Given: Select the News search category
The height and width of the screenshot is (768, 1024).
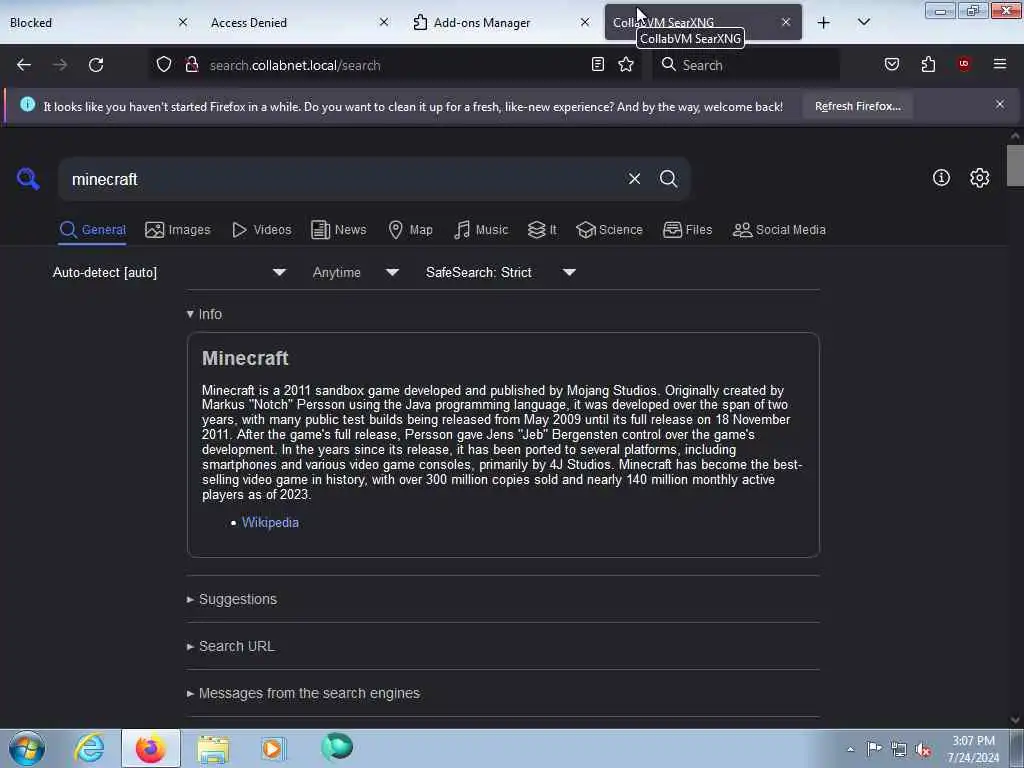Looking at the screenshot, I should (x=339, y=230).
